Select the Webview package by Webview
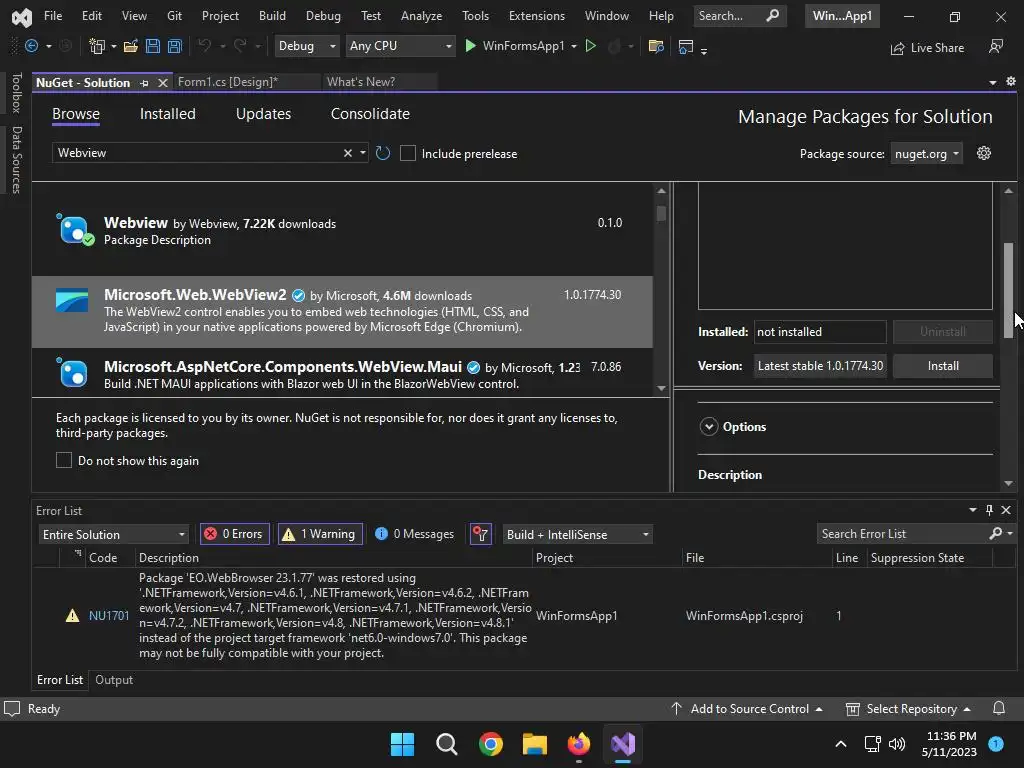This screenshot has height=768, width=1024. (x=342, y=231)
